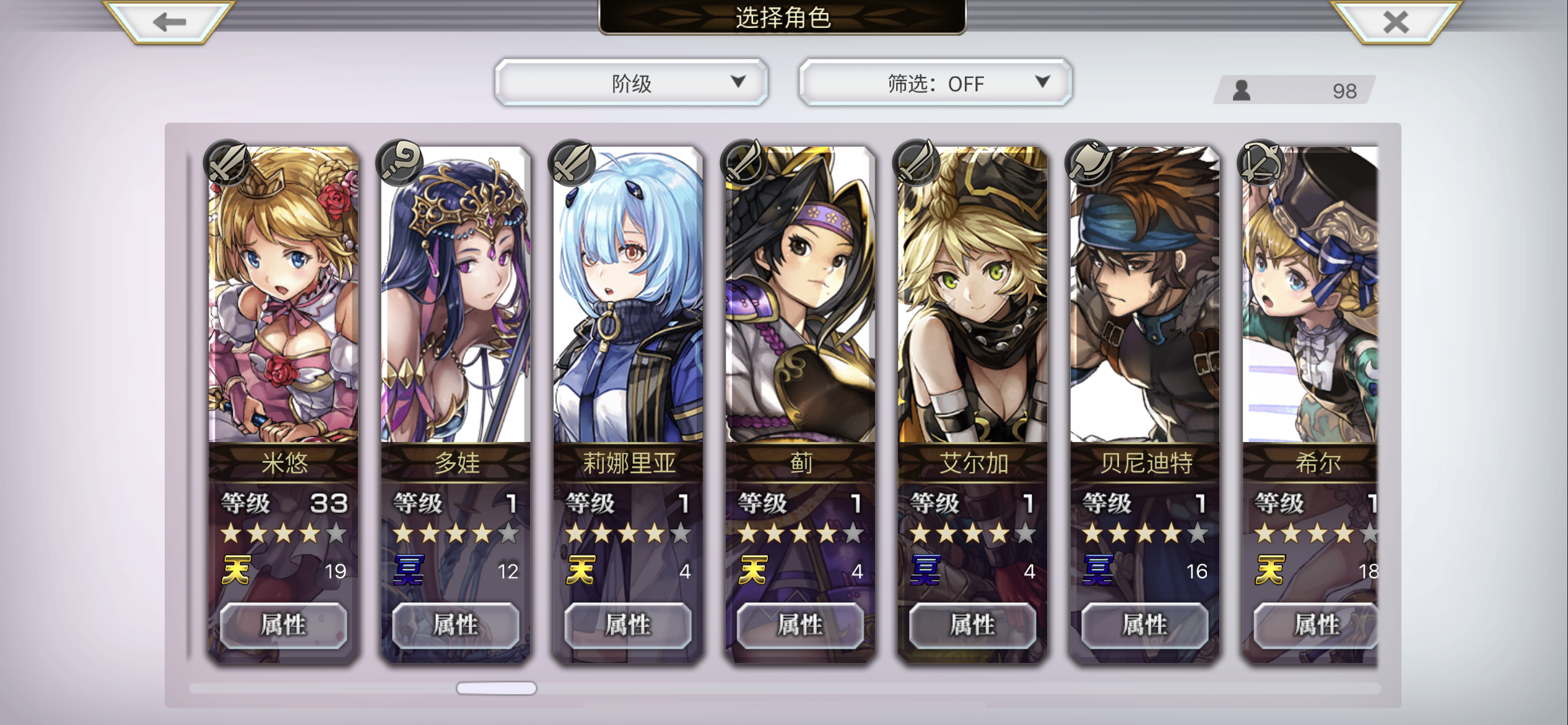Image resolution: width=1568 pixels, height=725 pixels.
Task: Click the sword icon on 莉娜里亚's card
Action: [x=572, y=164]
